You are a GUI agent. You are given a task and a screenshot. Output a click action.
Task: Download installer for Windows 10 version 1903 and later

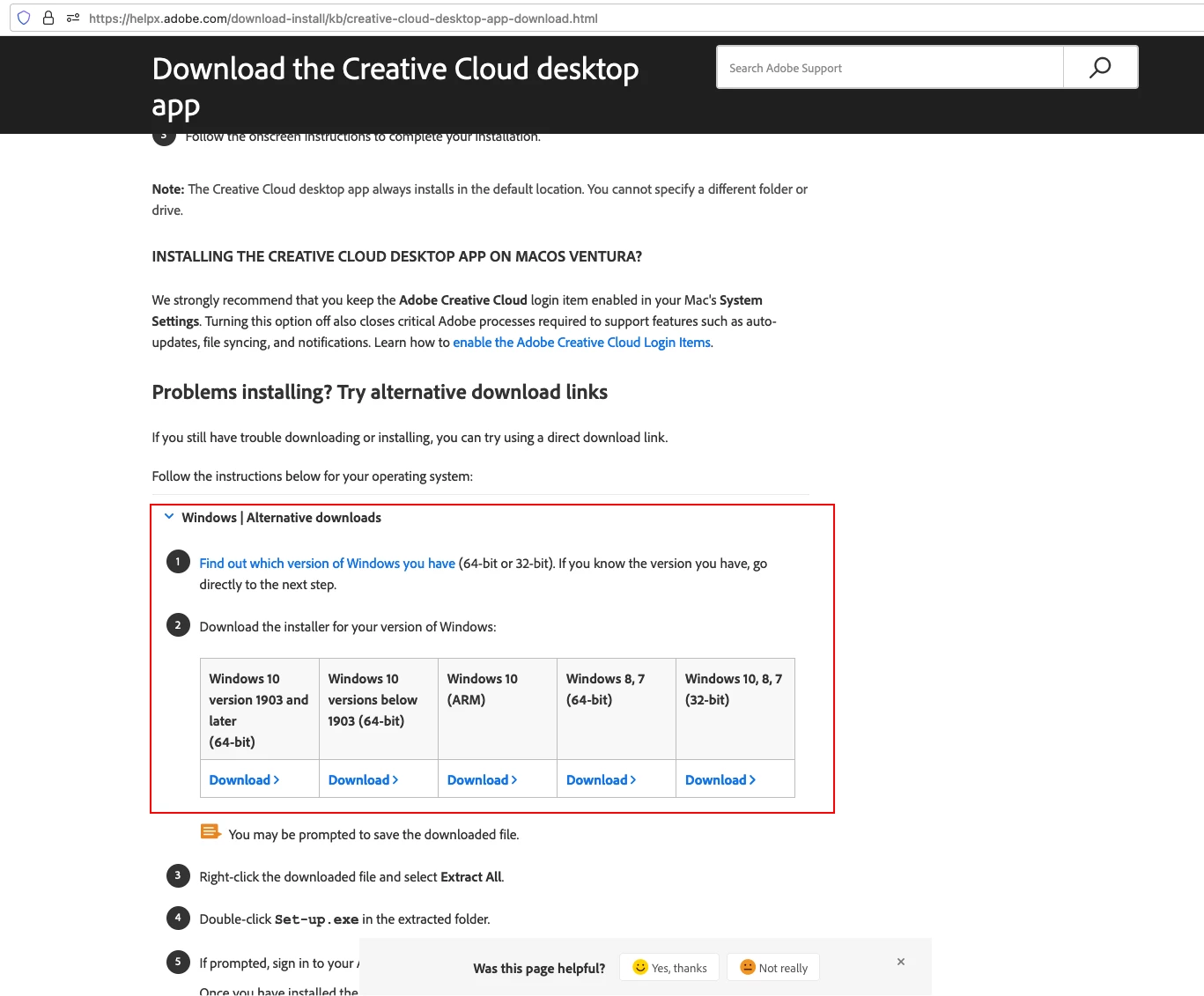(244, 780)
